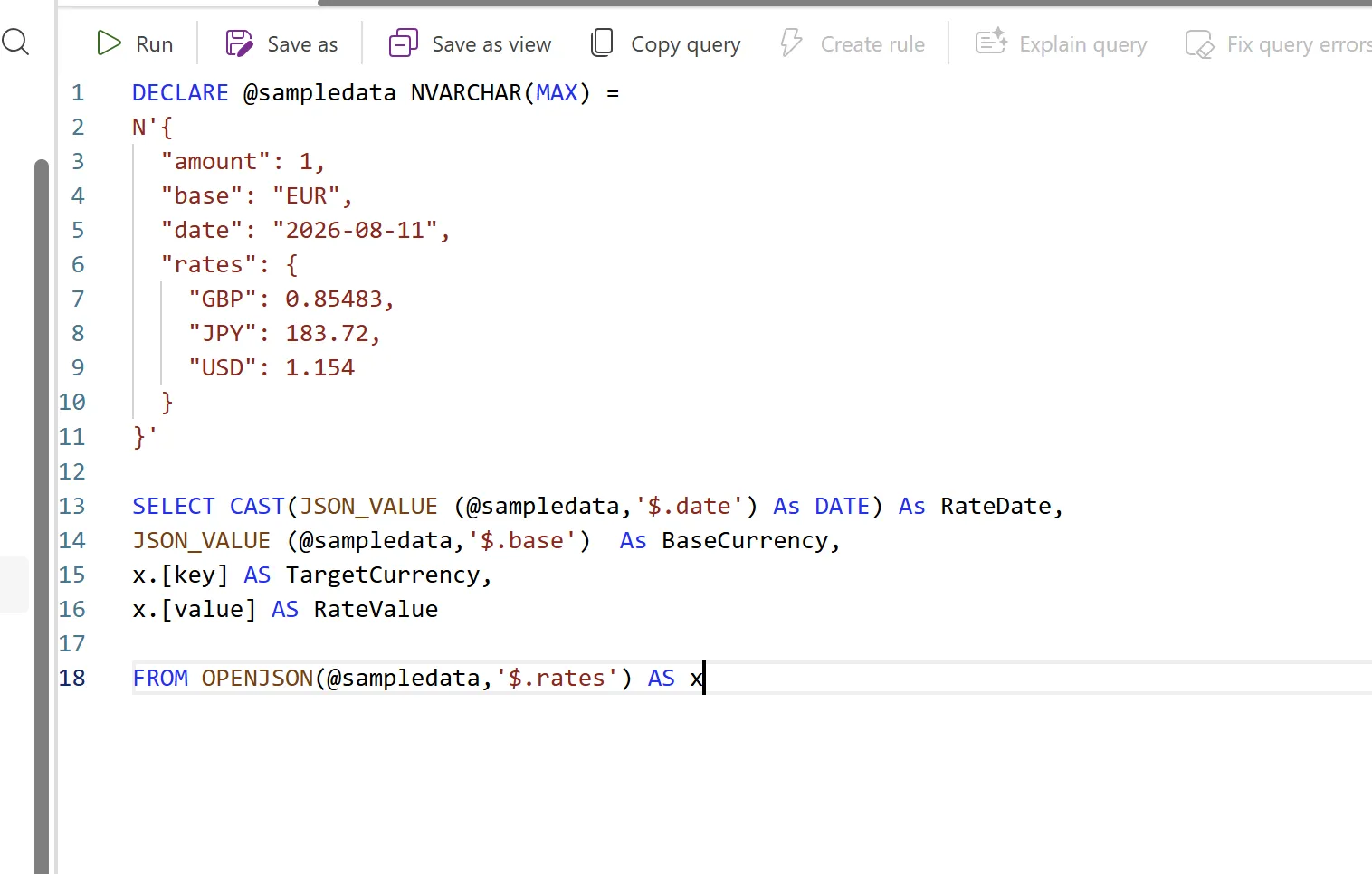Click the FROM keyword on line 18
The width and height of the screenshot is (1372, 874).
(x=160, y=679)
